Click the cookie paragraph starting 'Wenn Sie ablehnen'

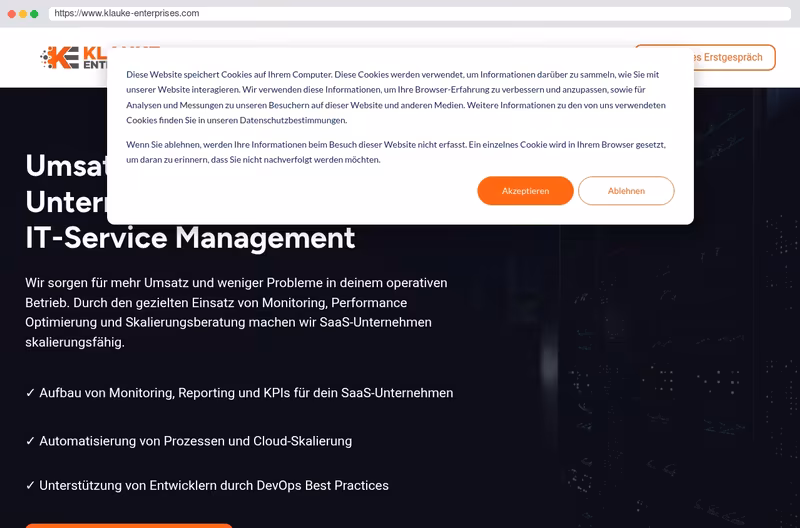tap(396, 152)
